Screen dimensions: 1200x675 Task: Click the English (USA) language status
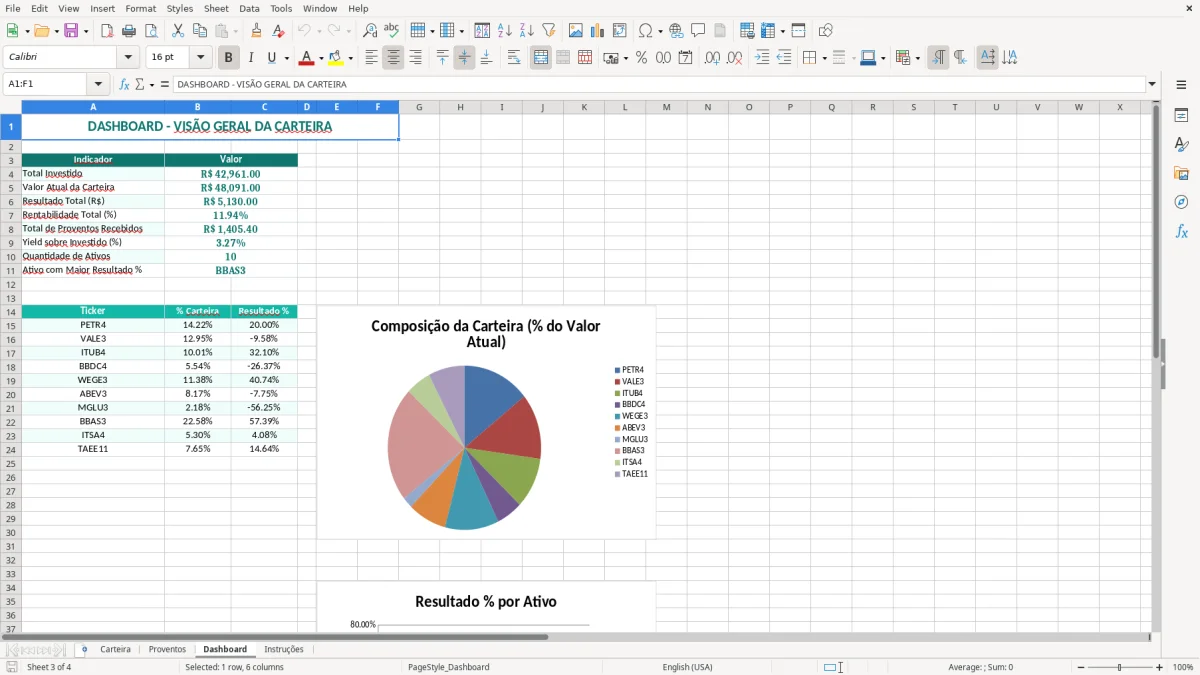tap(687, 667)
